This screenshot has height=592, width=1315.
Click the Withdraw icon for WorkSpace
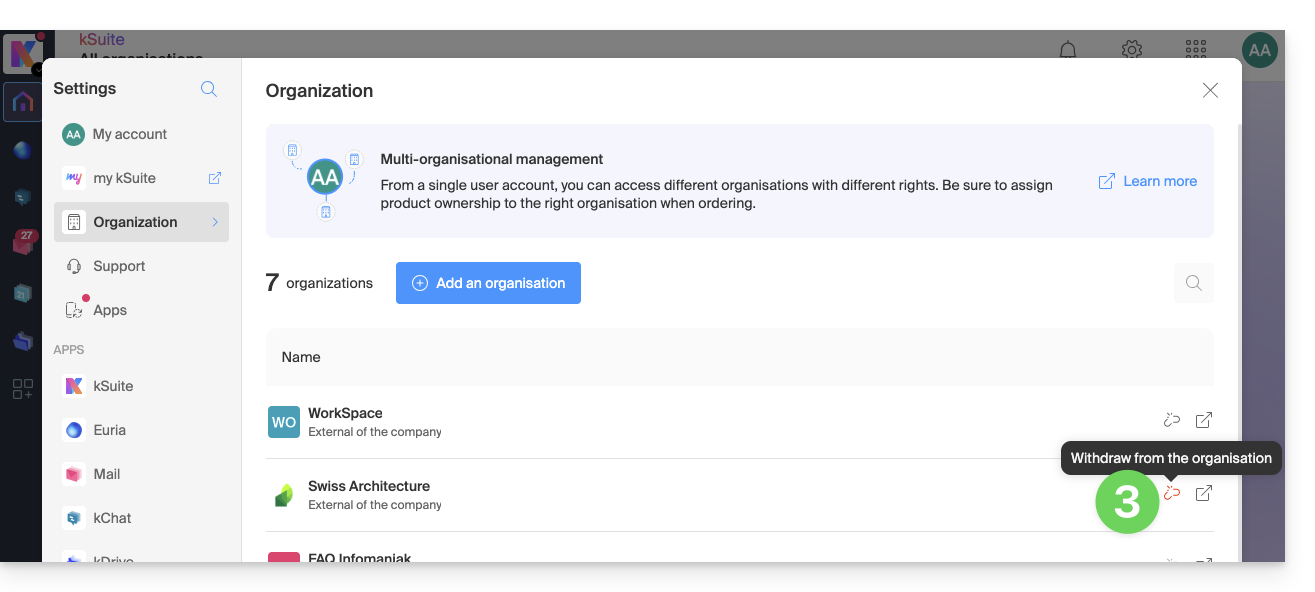pyautogui.click(x=1172, y=420)
